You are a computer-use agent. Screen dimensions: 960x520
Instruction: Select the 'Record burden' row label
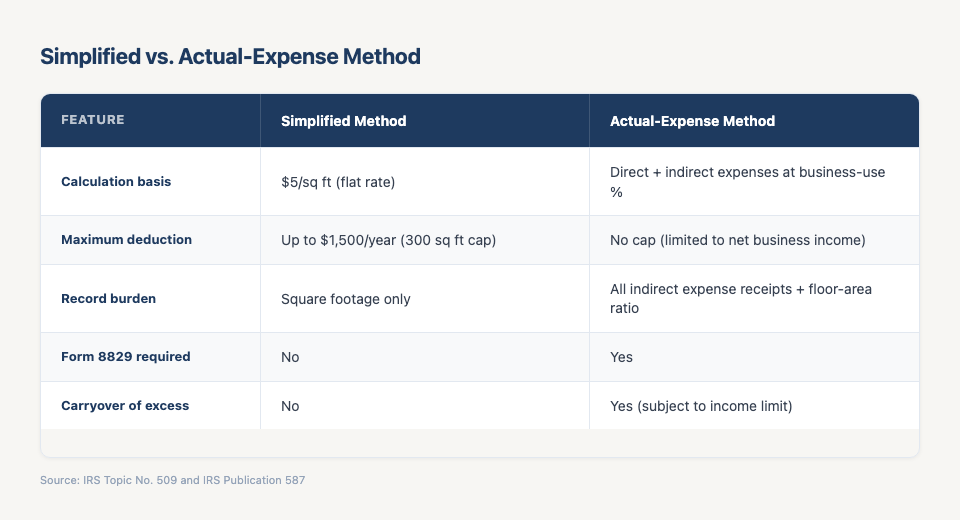tap(108, 299)
